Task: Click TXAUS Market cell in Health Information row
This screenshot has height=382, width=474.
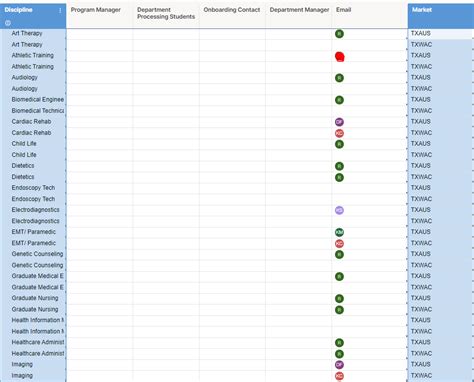Action: (441, 320)
